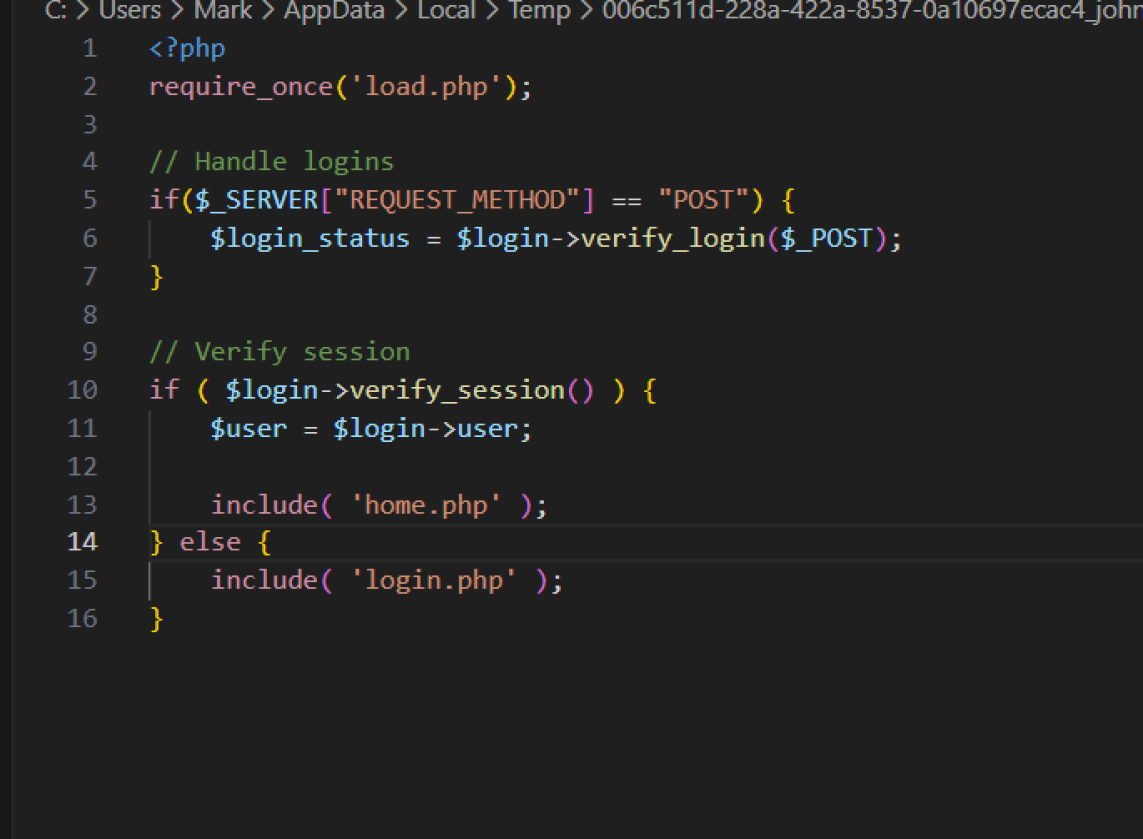Select line number 5 in the gutter
Image resolution: width=1143 pixels, height=839 pixels.
pyautogui.click(x=90, y=200)
